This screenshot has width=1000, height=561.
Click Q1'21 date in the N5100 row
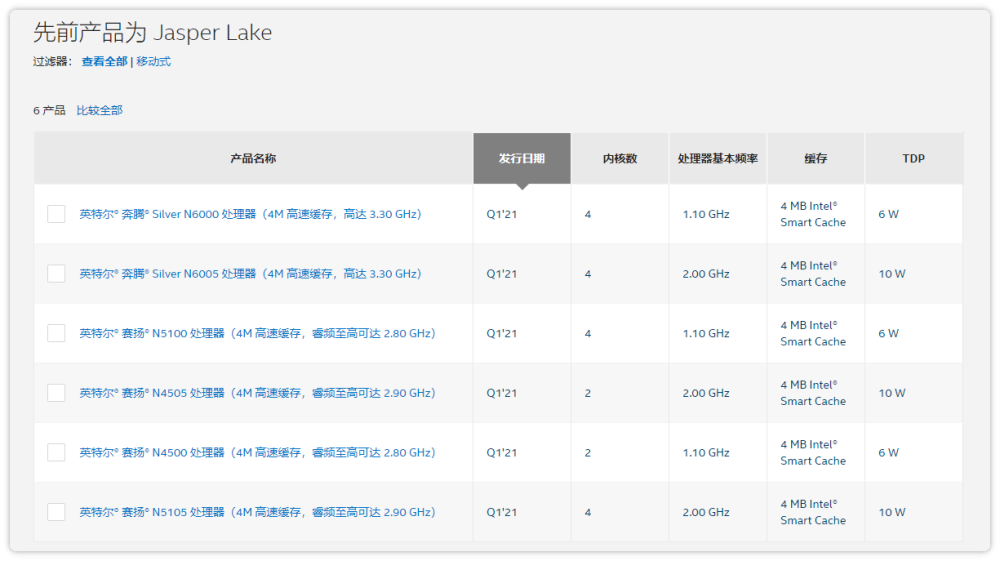501,333
